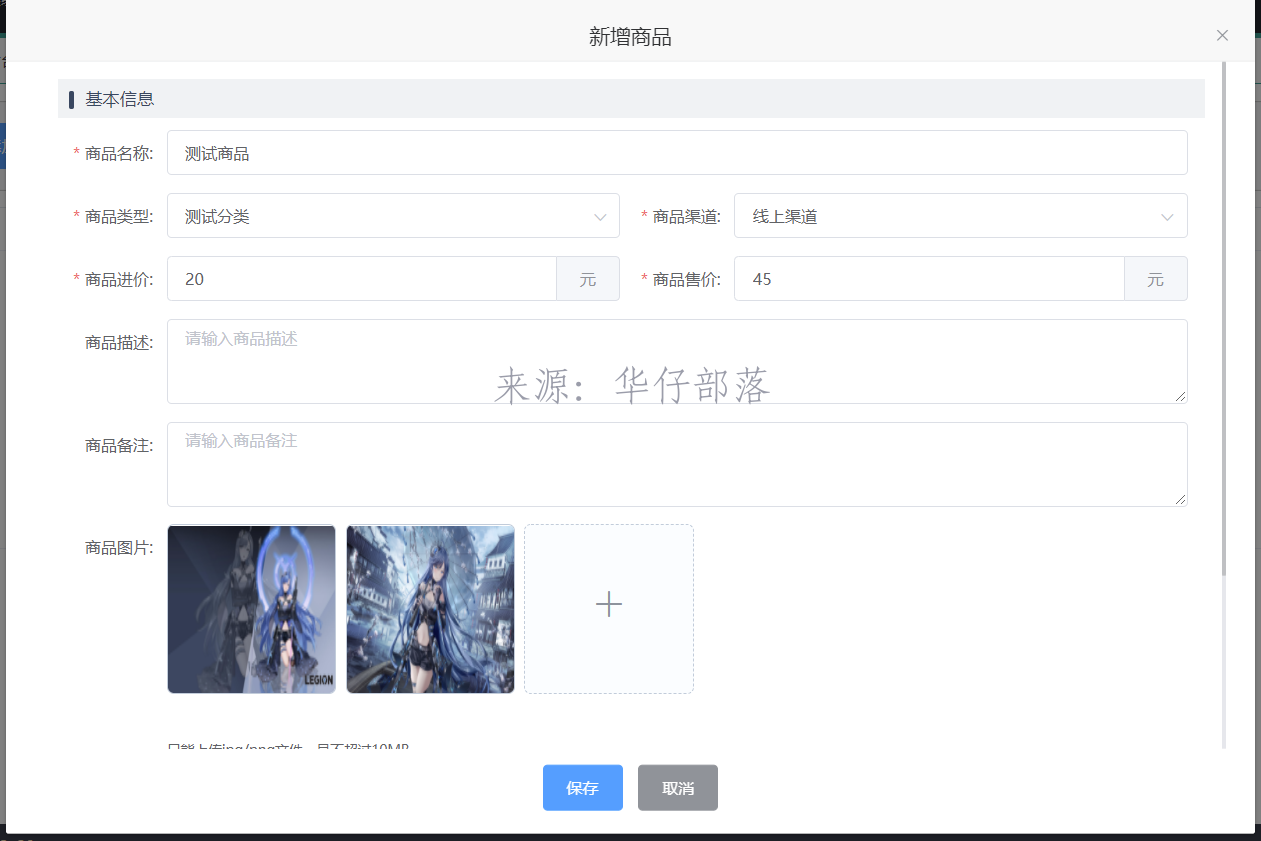The image size is (1261, 841).
Task: Expand the 商品渠道 dropdown
Action: click(x=961, y=216)
